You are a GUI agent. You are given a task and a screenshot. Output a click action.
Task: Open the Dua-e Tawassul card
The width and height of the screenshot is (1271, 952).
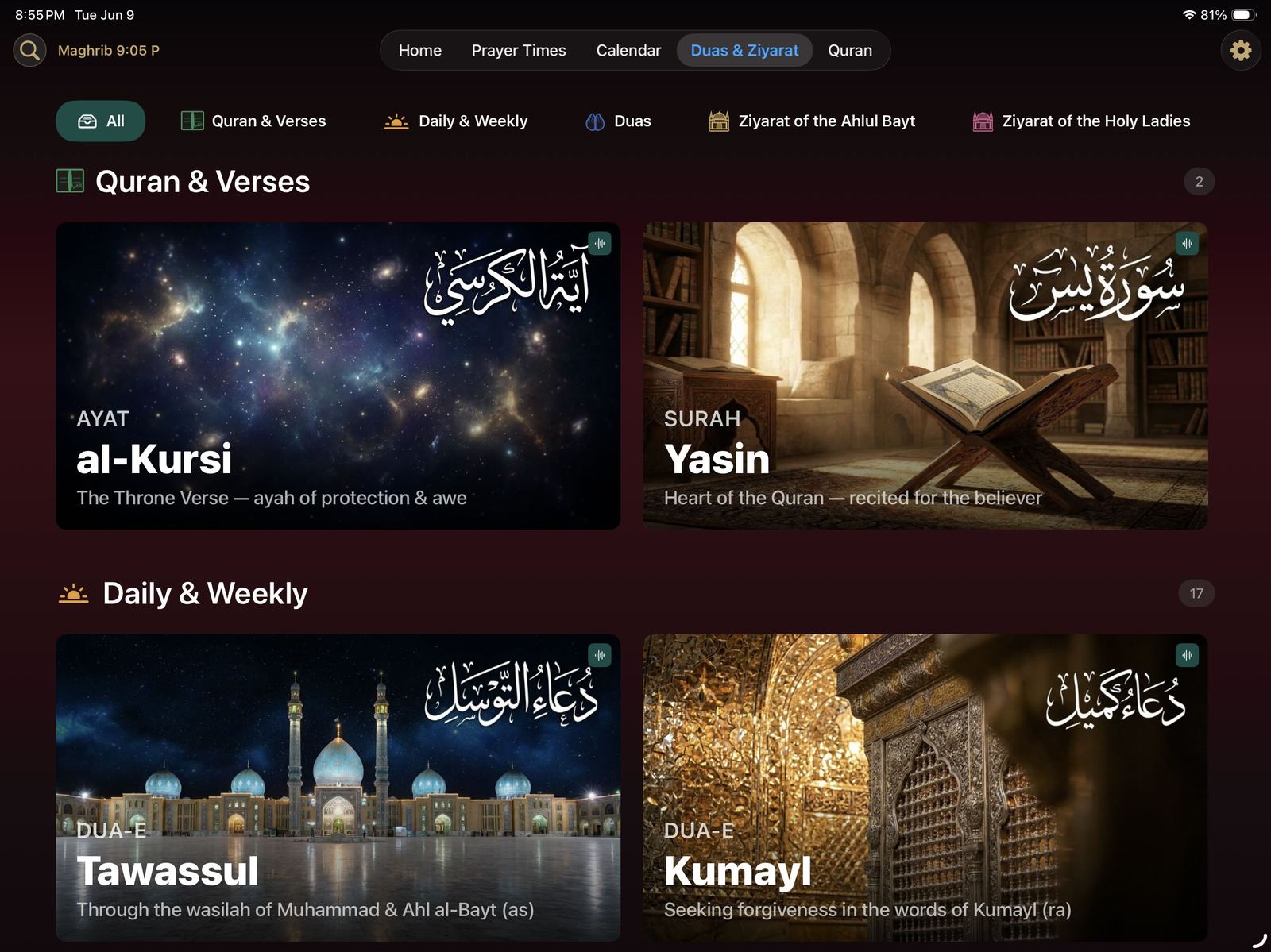(x=338, y=788)
